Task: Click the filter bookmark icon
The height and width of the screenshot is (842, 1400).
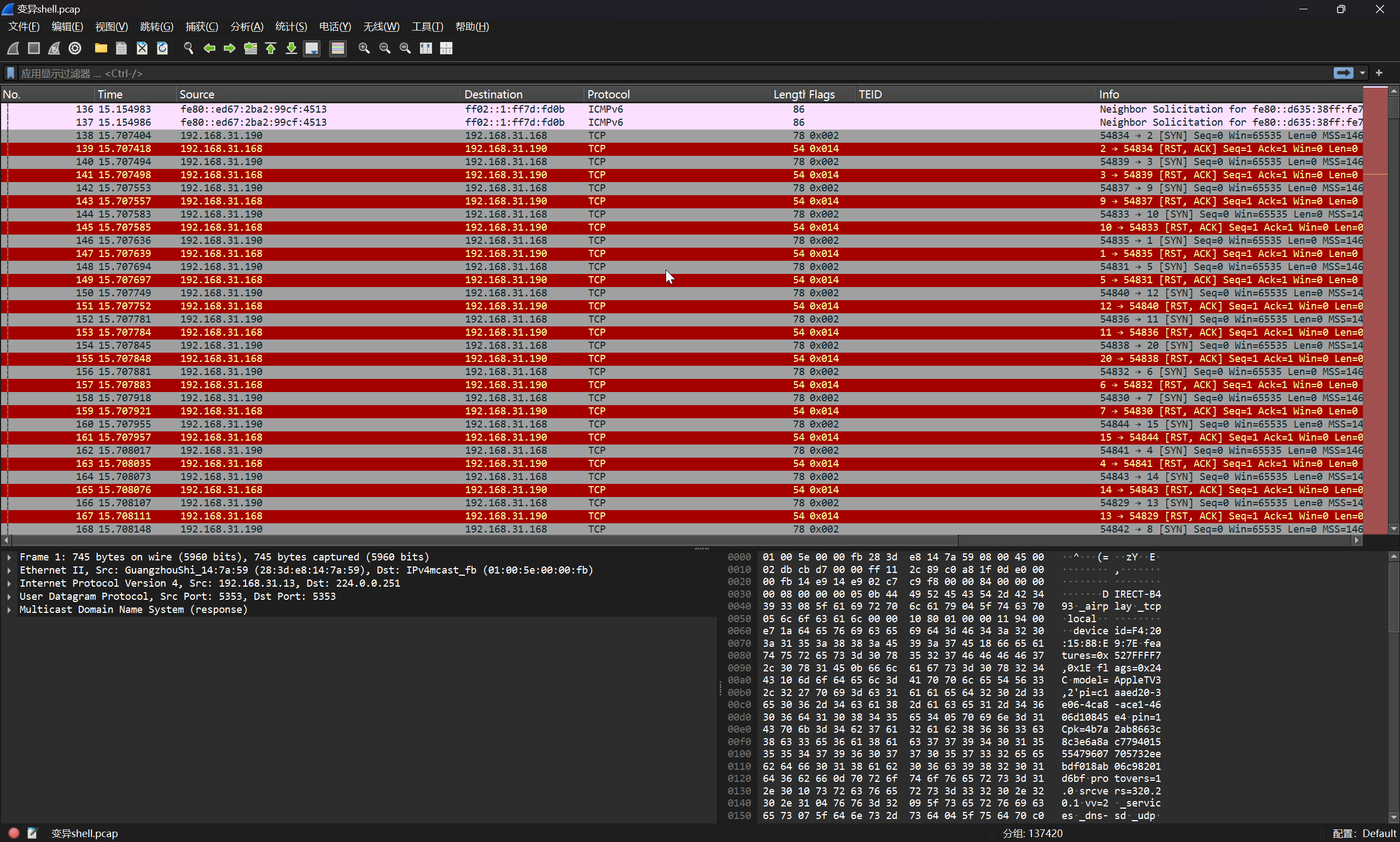Action: click(10, 73)
